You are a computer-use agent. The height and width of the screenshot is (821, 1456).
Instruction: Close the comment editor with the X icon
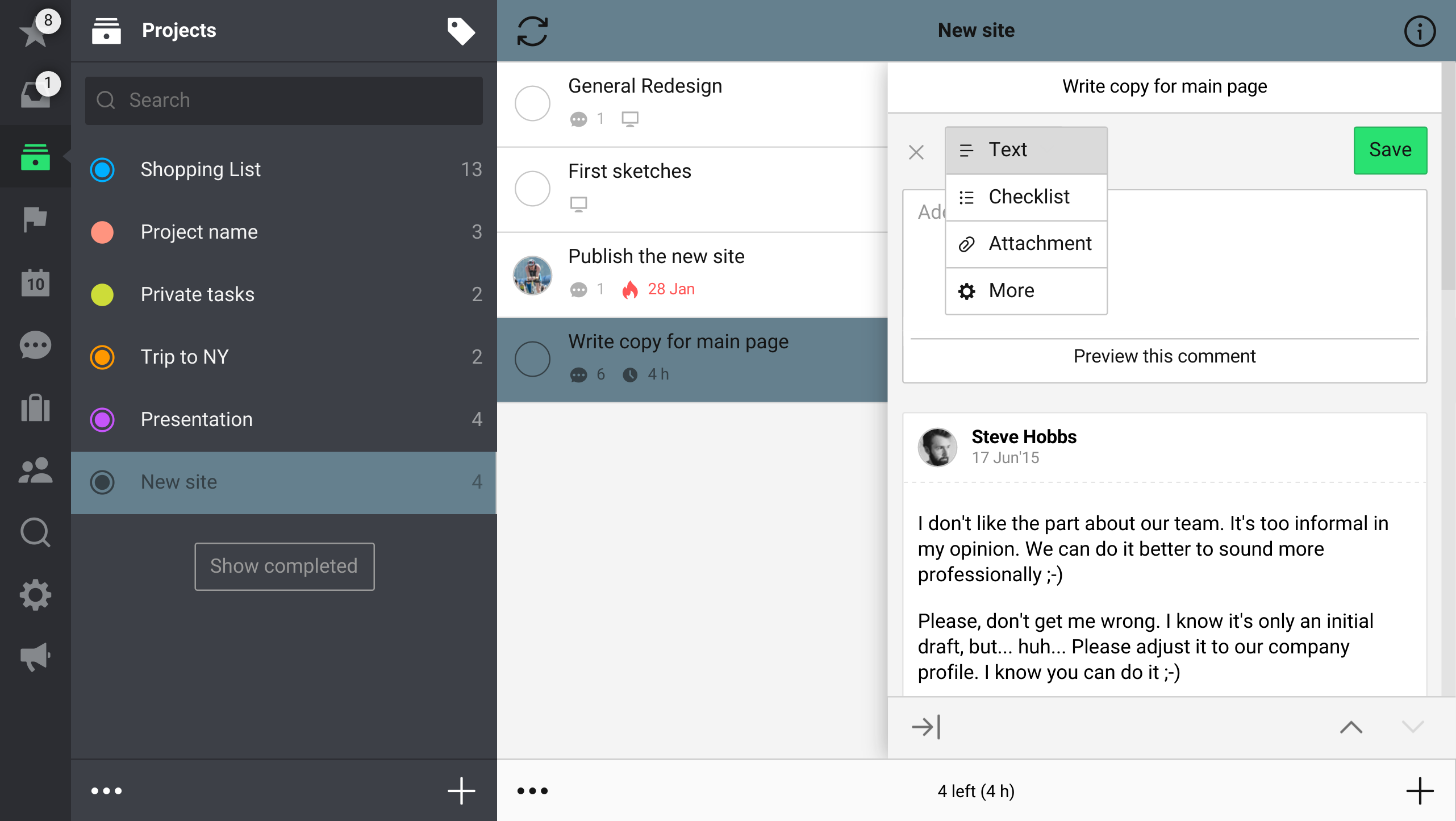click(916, 152)
